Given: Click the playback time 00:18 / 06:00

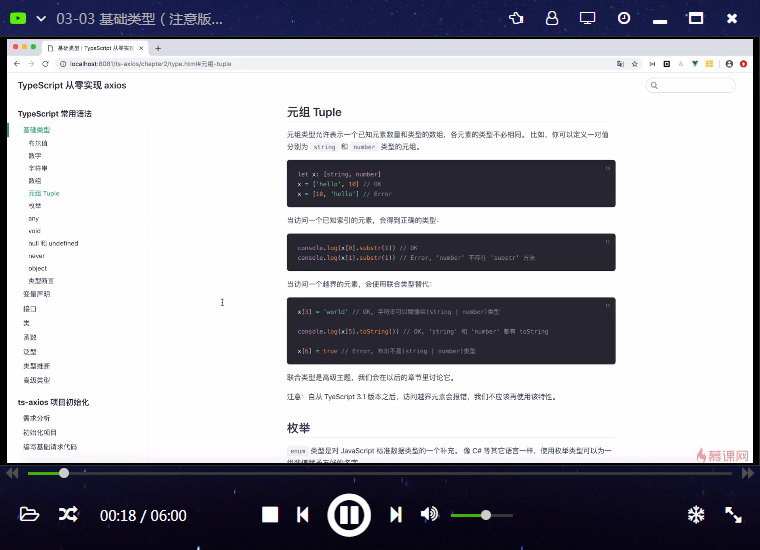Looking at the screenshot, I should click(143, 515).
